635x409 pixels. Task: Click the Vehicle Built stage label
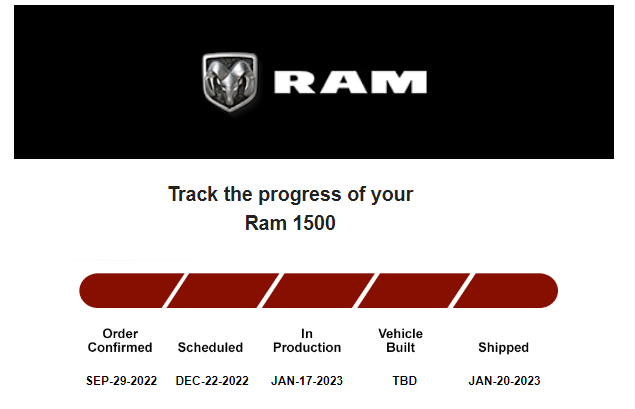click(x=401, y=341)
